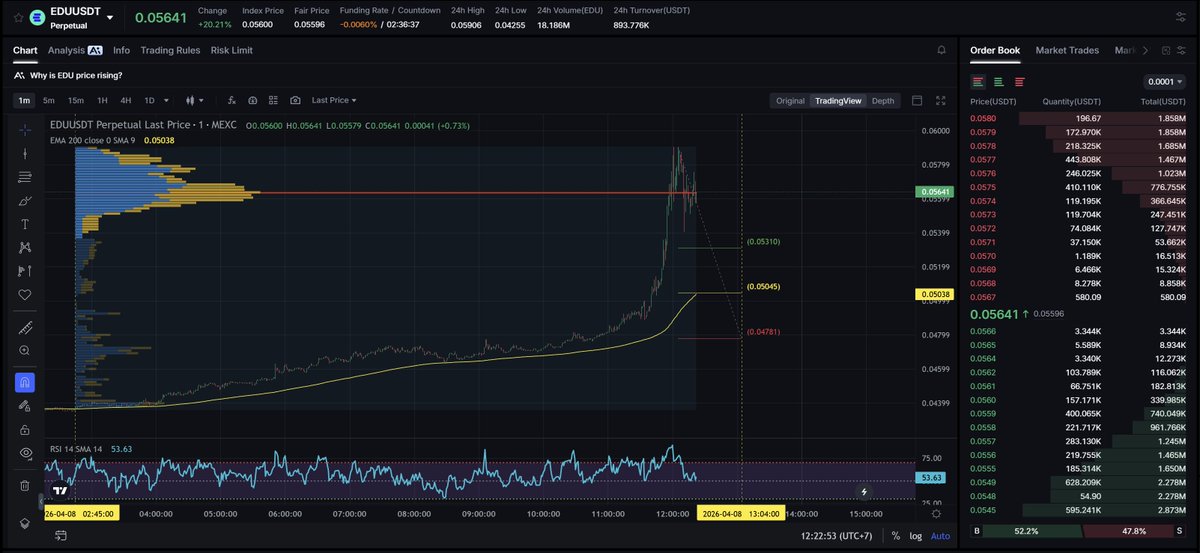Open the Trading Rules tab

(x=170, y=50)
